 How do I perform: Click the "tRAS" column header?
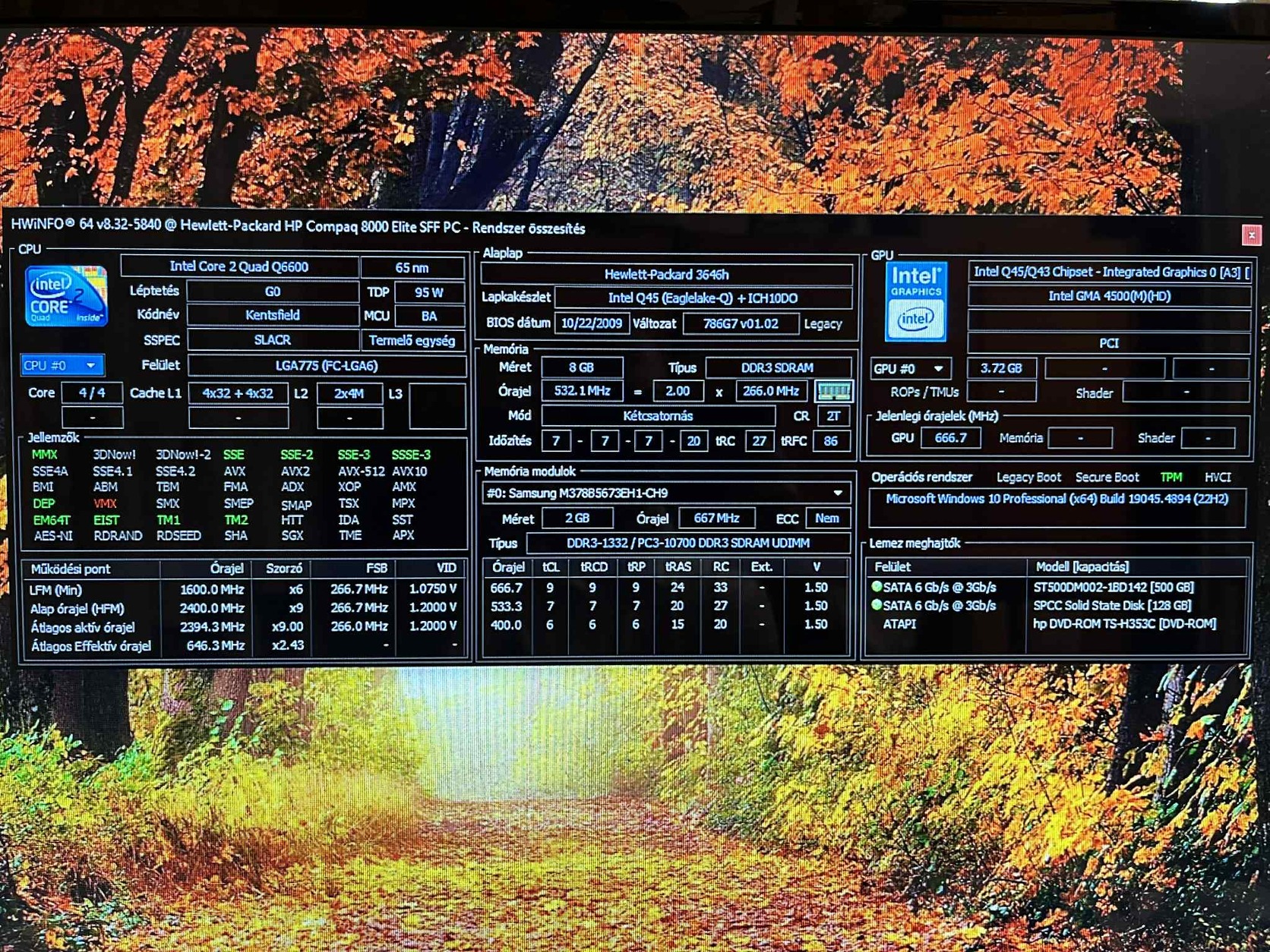(678, 567)
